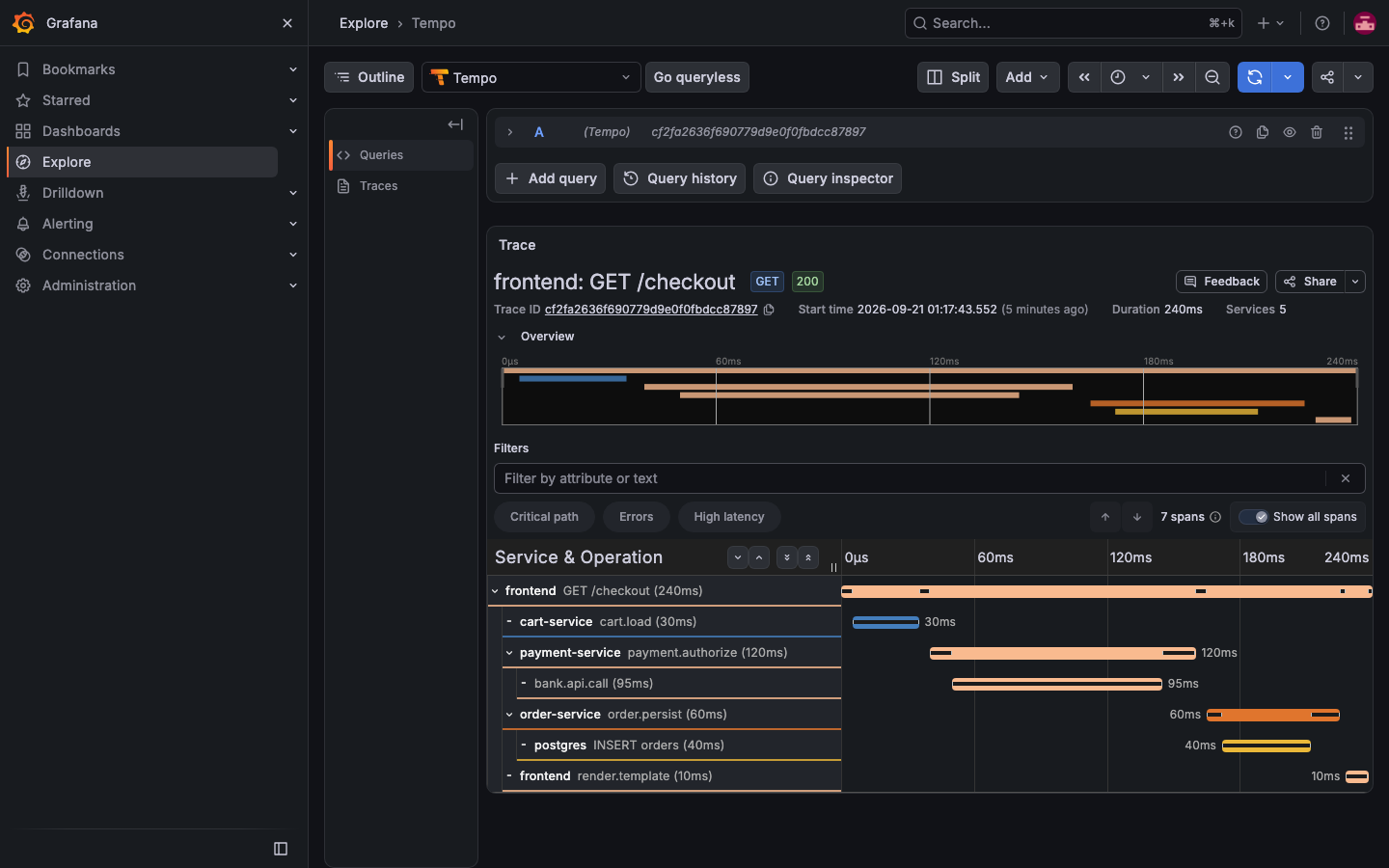Screen dimensions: 1389x868
Task: Expand the Bookmarks menu section
Action: tap(293, 69)
